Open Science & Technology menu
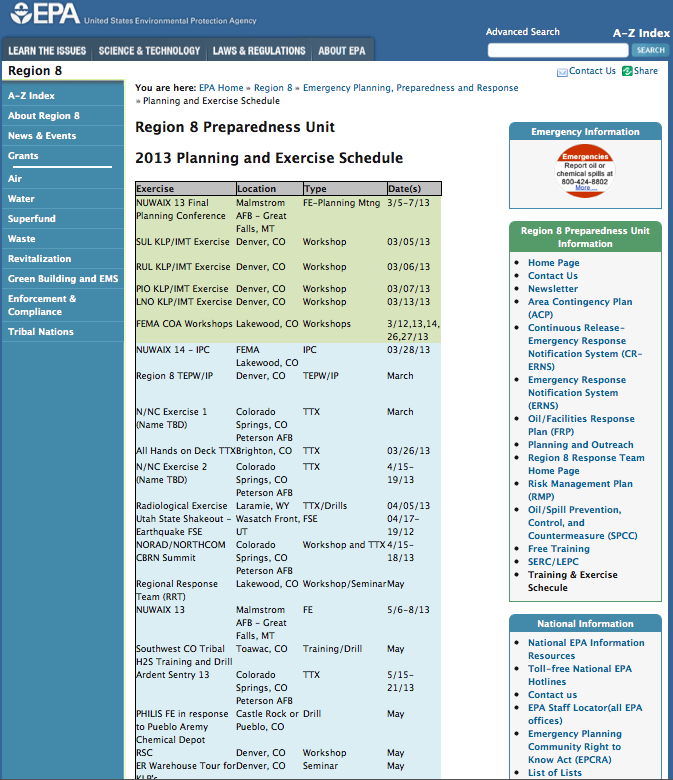Screen dimensions: 673x780 click(149, 51)
